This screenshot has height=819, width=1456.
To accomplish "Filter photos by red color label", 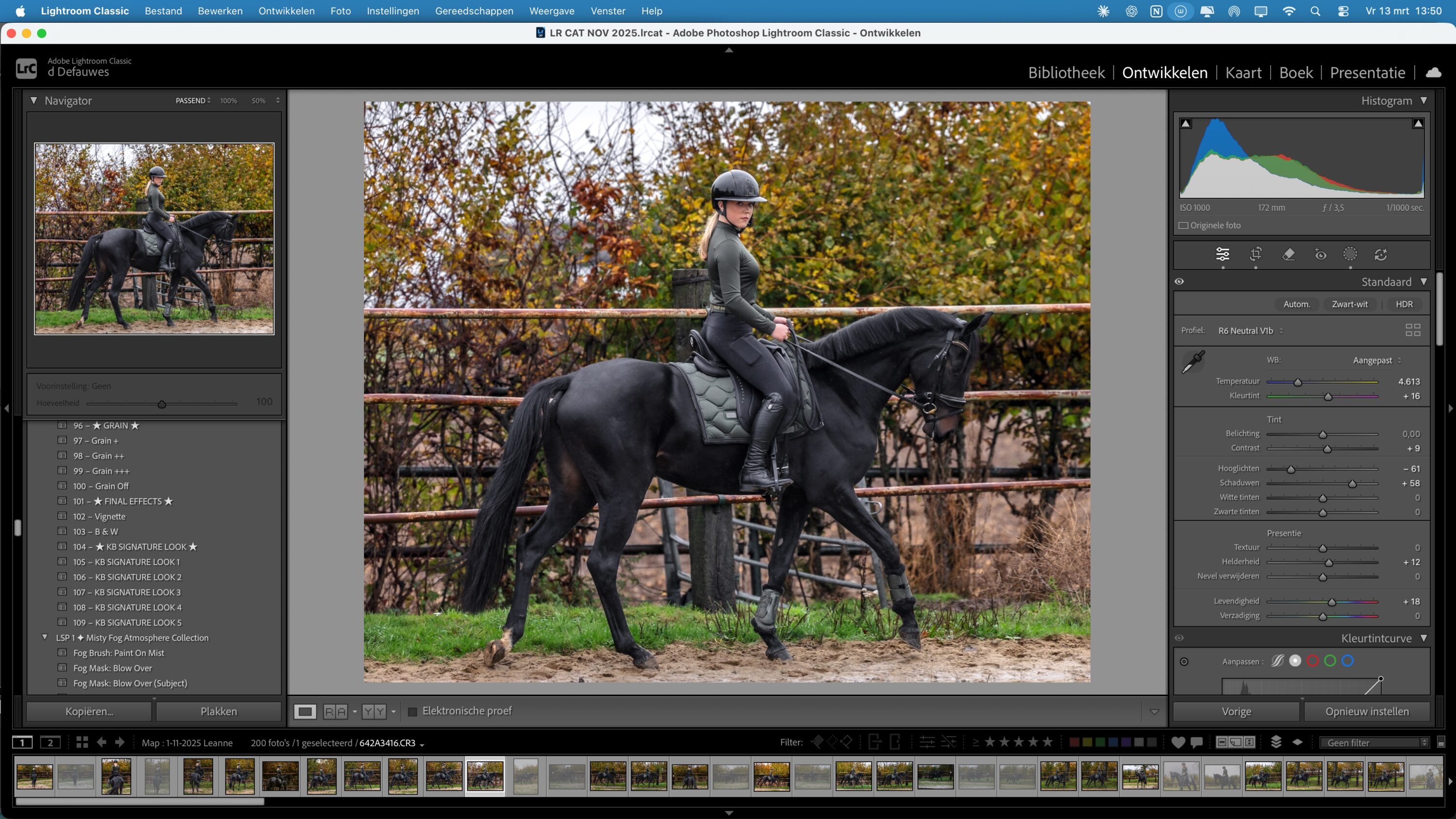I will [x=1075, y=742].
